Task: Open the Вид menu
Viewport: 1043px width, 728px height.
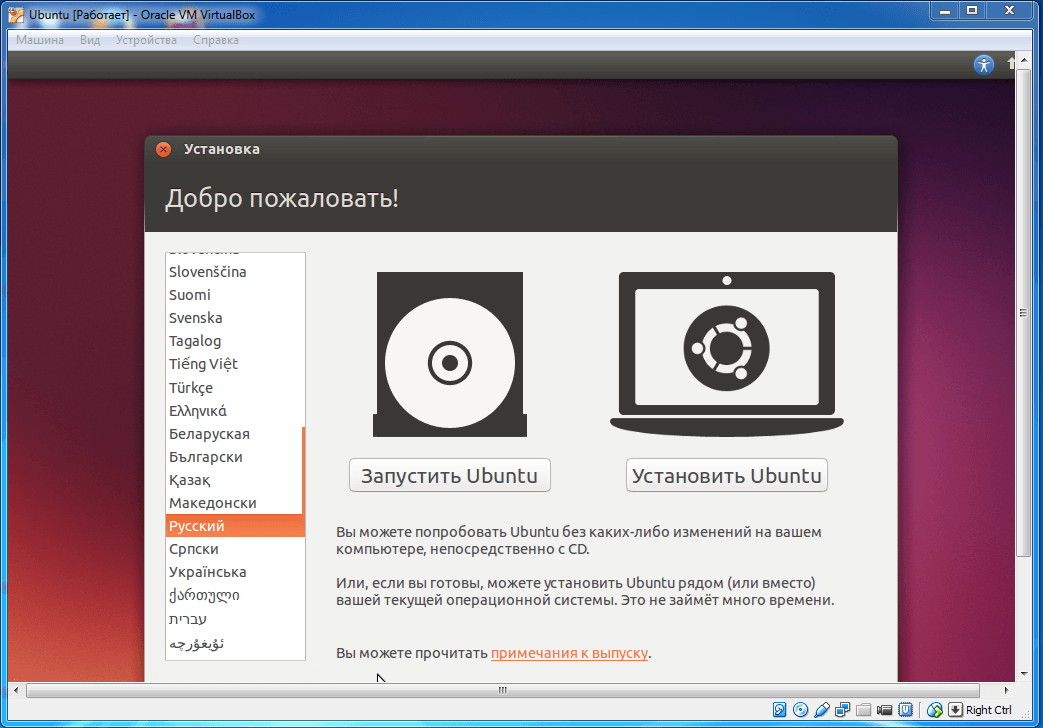Action: [90, 40]
